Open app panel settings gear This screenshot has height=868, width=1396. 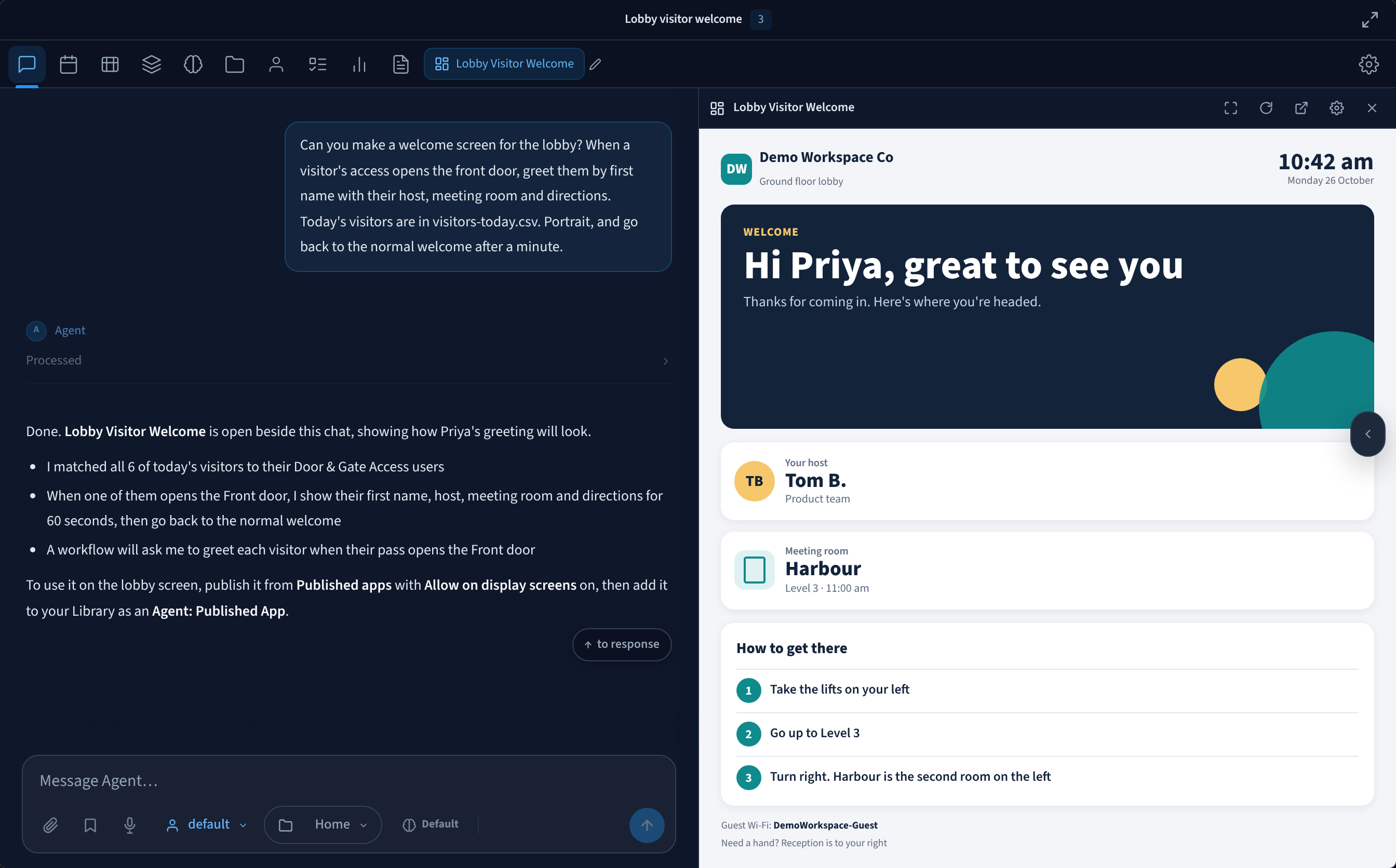coord(1336,108)
